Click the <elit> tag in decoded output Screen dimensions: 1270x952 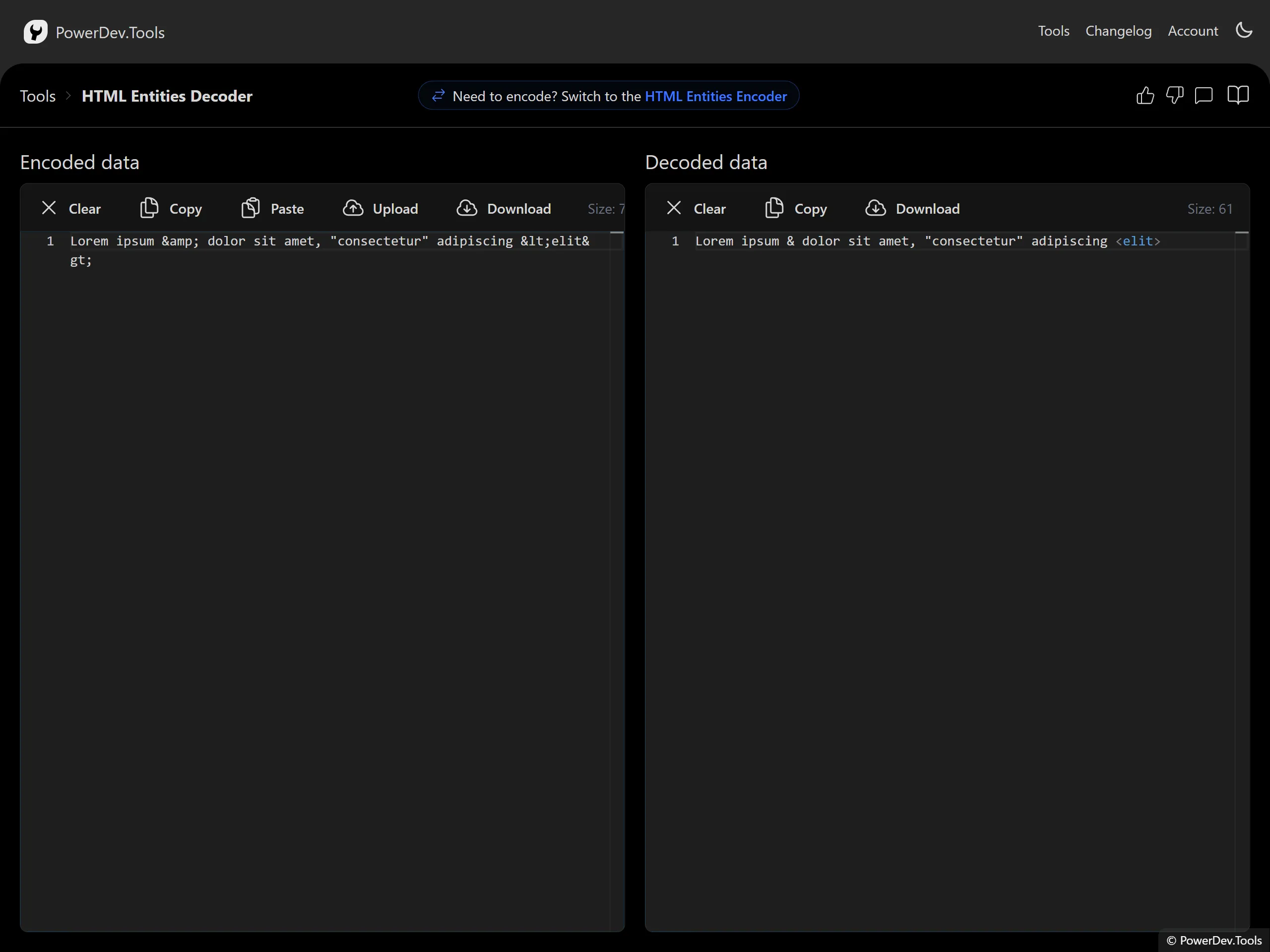[x=1138, y=241]
